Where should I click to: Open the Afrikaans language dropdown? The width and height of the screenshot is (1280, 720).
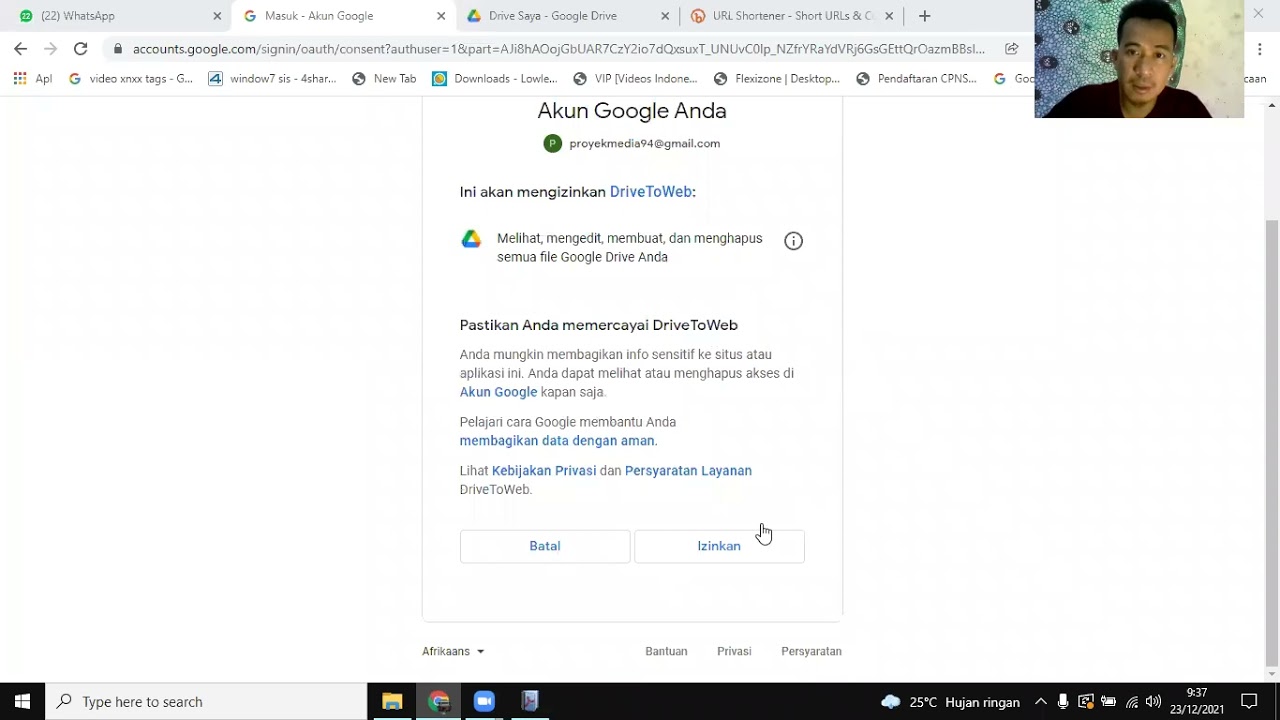click(x=453, y=651)
